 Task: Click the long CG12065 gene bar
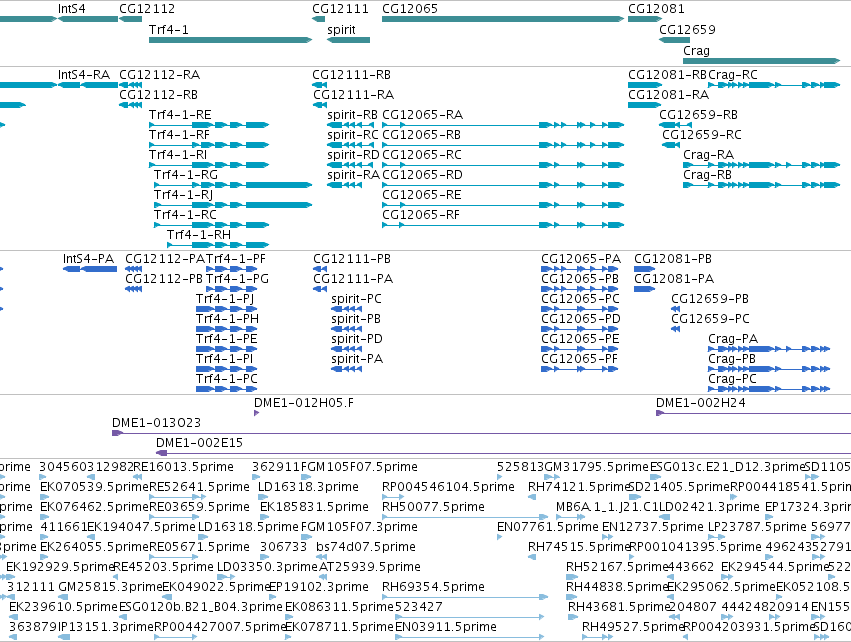pos(503,19)
